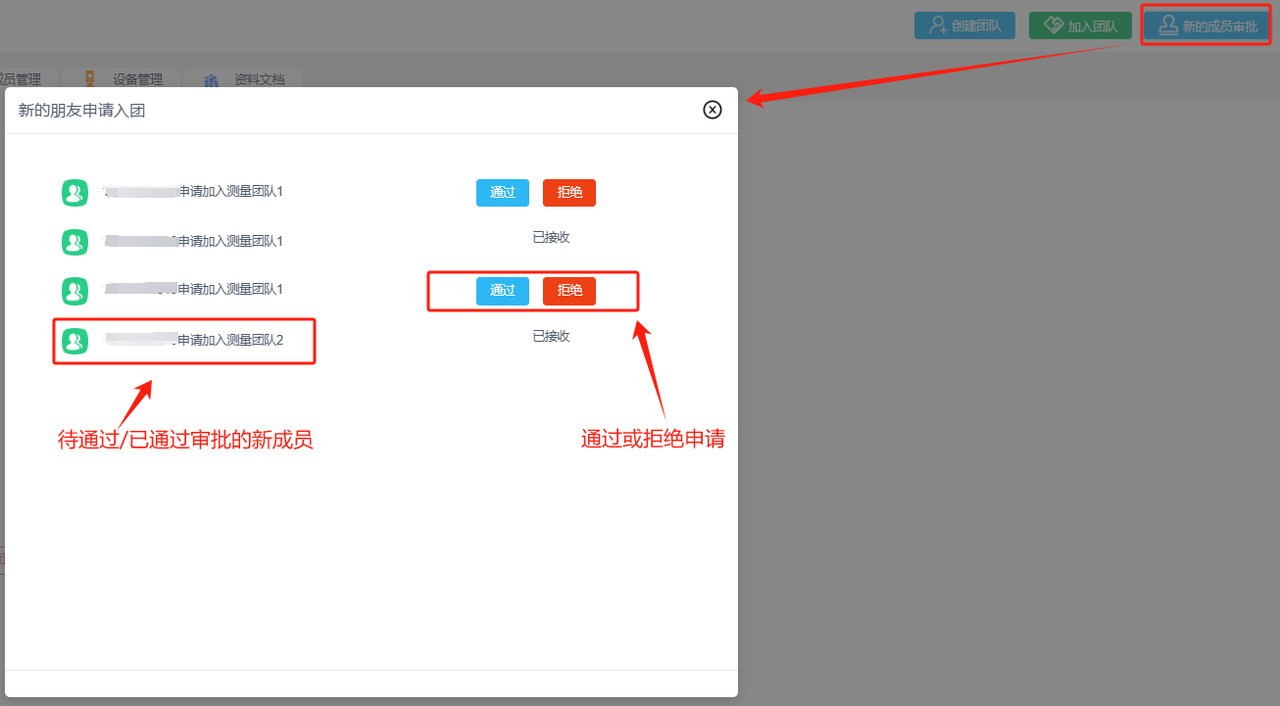This screenshot has height=706, width=1280.
Task: Click the green 加入团队 button
Action: (x=1080, y=26)
